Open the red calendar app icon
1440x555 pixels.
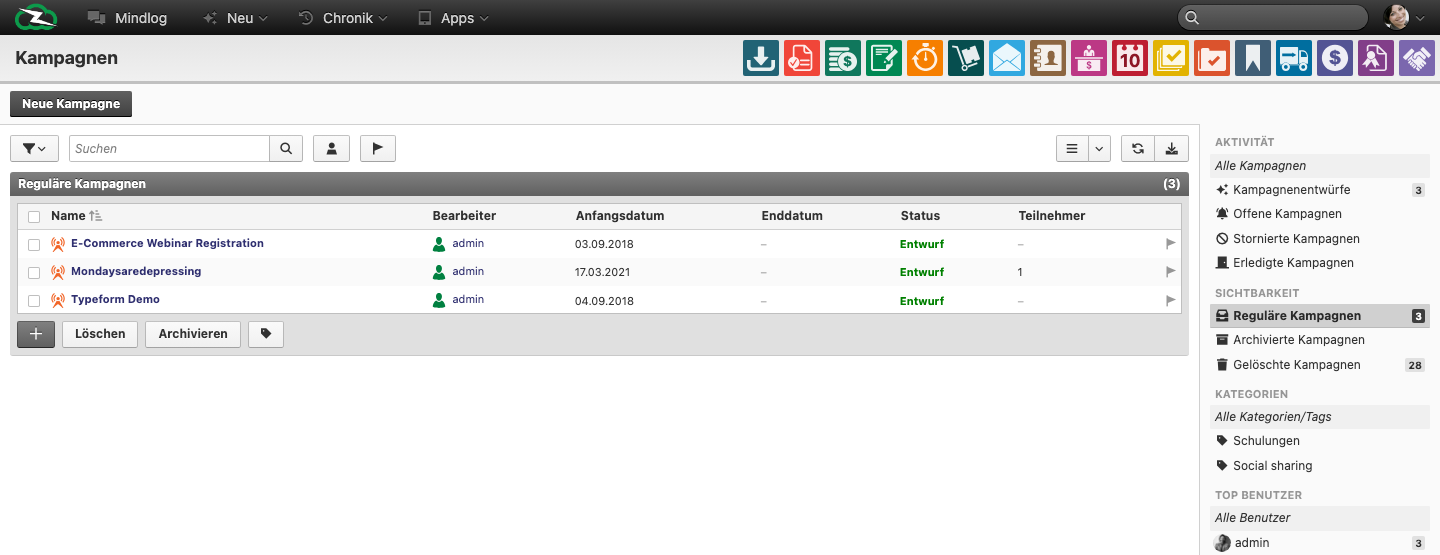(x=1130, y=58)
